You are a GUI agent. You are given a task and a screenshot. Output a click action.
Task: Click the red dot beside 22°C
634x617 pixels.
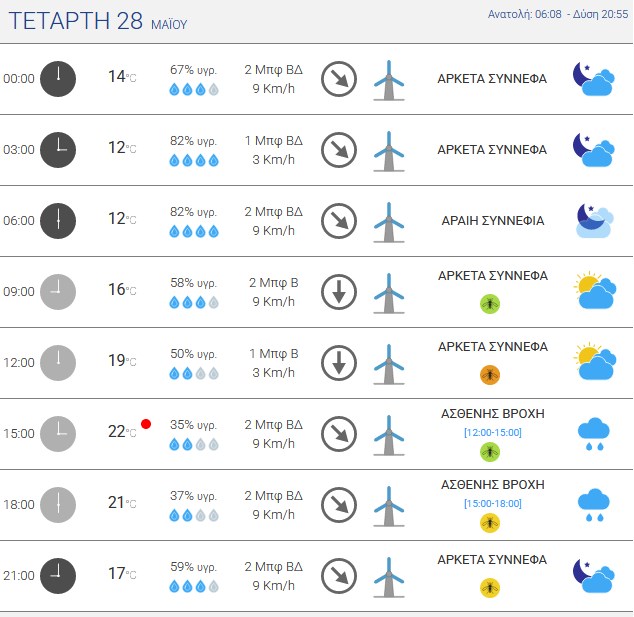click(x=146, y=424)
